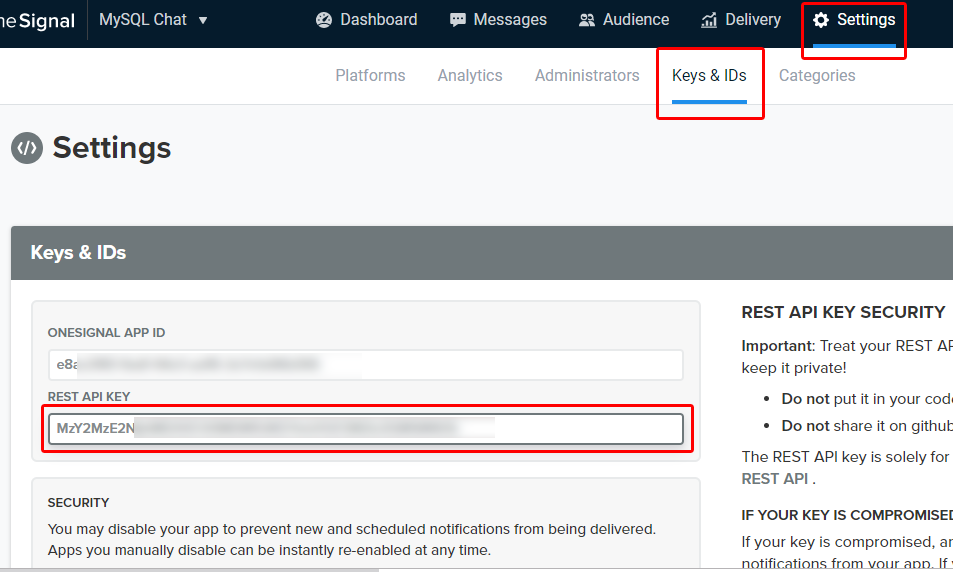Click the Keys & IDs panel header
953x572 pixels.
pos(78,253)
